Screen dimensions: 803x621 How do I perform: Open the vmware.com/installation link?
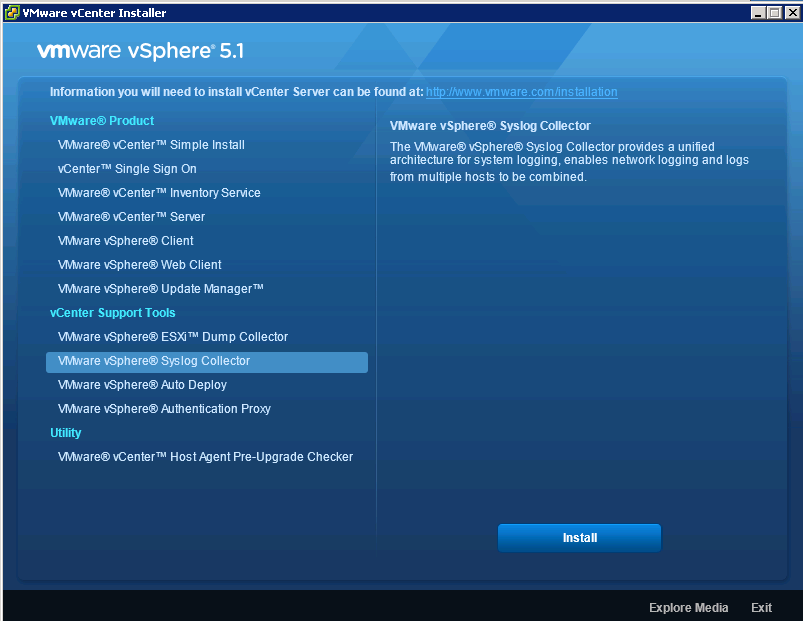pos(521,92)
